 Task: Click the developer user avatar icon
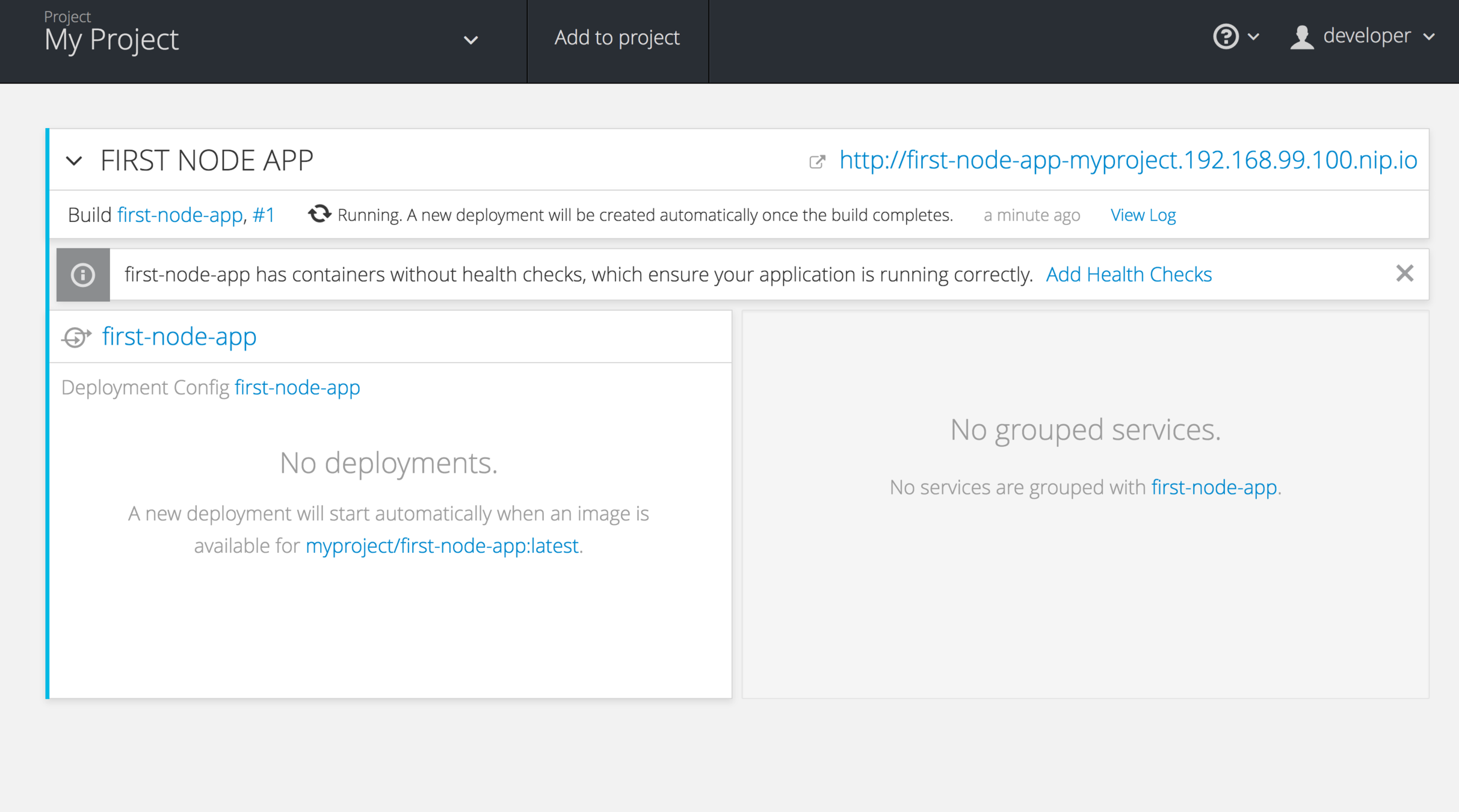point(1301,37)
